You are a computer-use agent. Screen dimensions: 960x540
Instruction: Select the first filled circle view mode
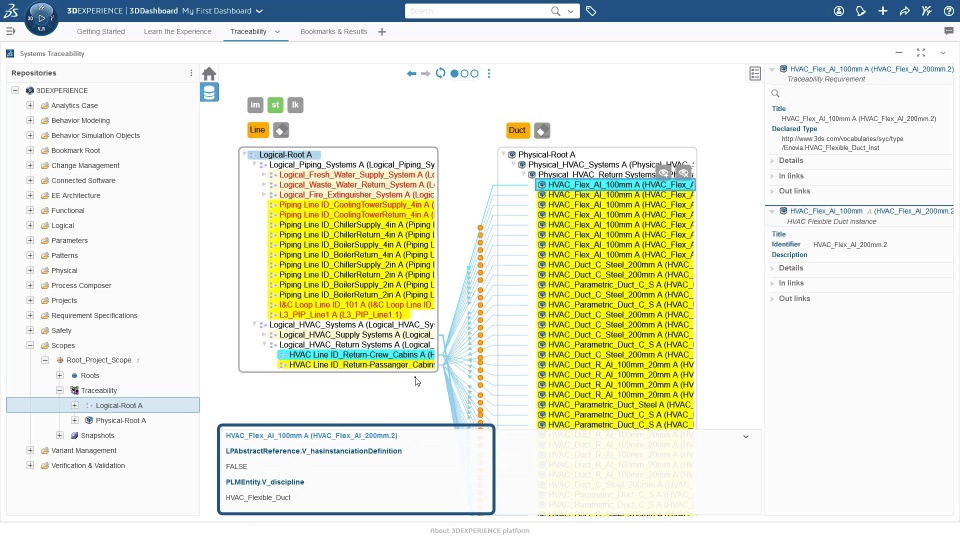tap(454, 73)
